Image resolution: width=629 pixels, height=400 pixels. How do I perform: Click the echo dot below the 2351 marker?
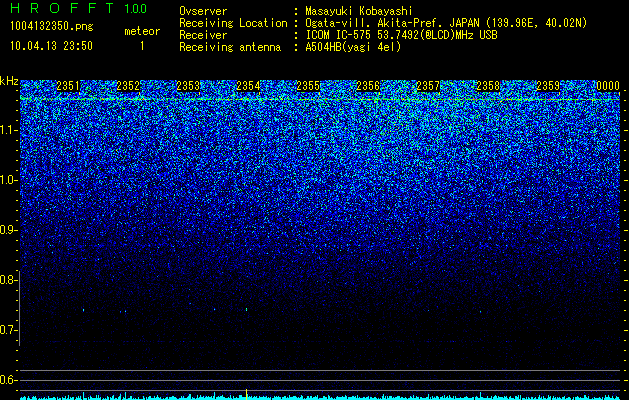click(83, 310)
